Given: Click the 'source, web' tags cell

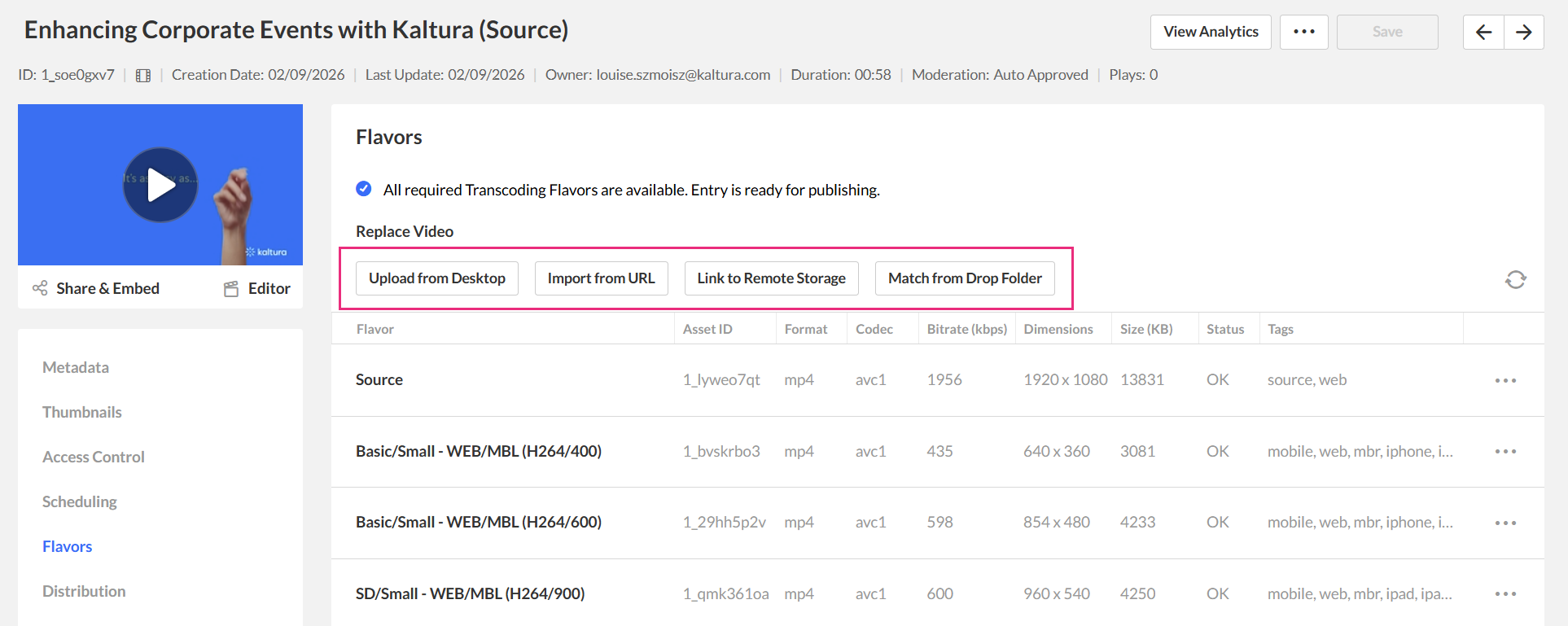Looking at the screenshot, I should coord(1307,379).
